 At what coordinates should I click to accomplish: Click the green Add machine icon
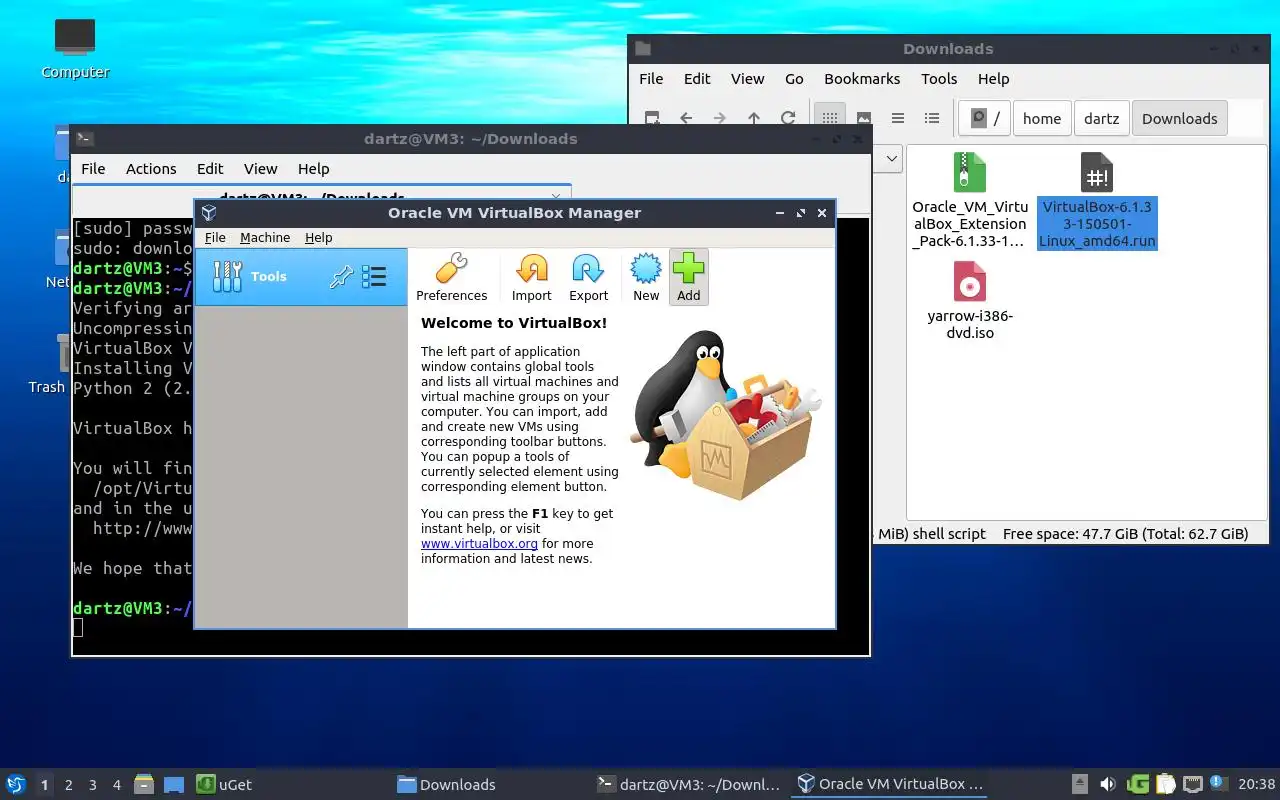pos(689,277)
